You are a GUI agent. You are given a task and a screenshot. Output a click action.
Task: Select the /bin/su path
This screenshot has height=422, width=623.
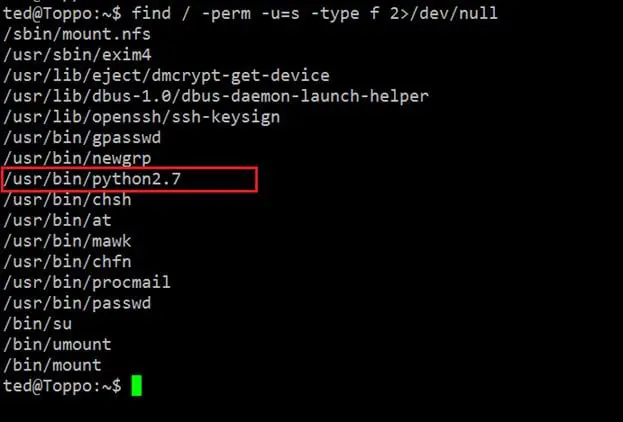point(36,324)
